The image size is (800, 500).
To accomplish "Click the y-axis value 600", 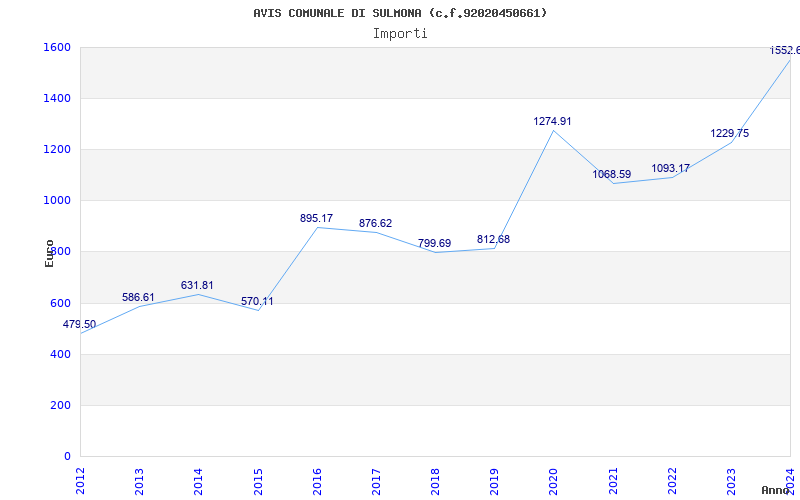I will pyautogui.click(x=60, y=303).
